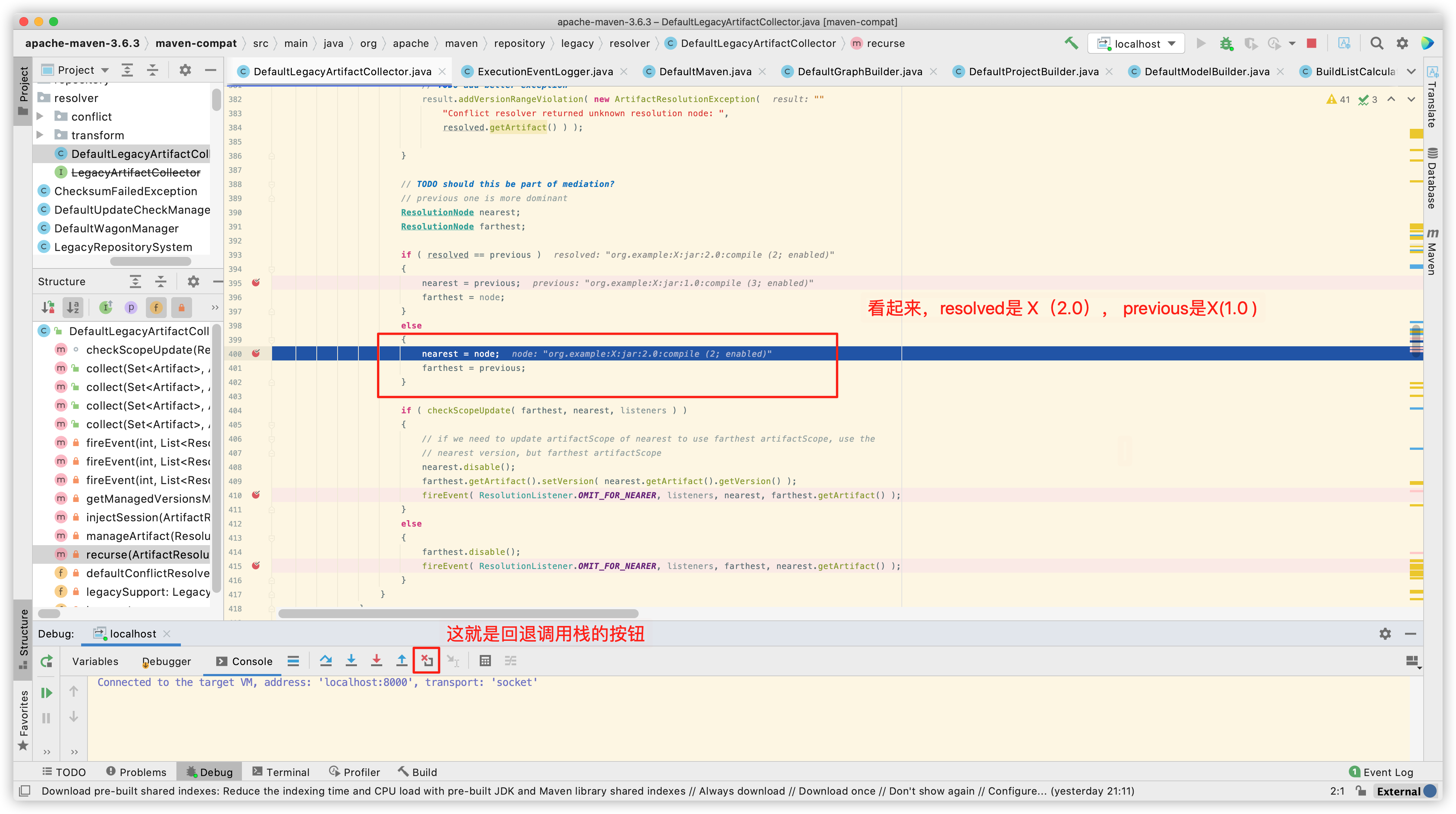Toggle Show Properties filter in Structure
Image resolution: width=1456 pixels, height=814 pixels.
click(131, 307)
